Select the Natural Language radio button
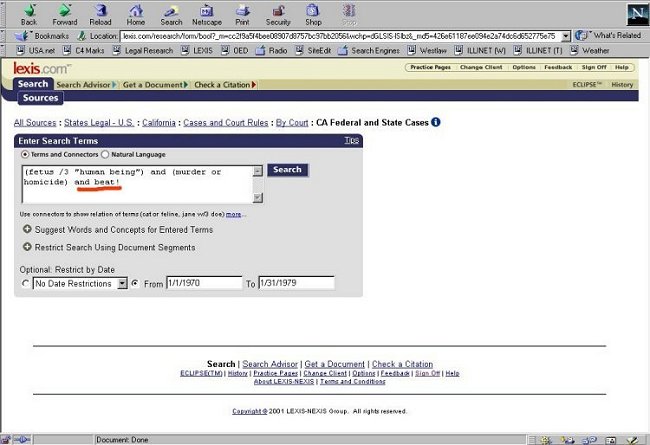The height and width of the screenshot is (445, 650). point(106,155)
